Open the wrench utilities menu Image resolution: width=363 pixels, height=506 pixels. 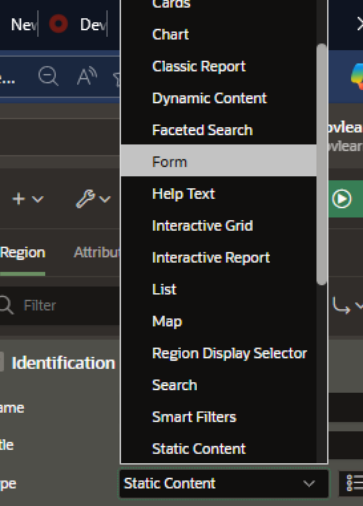click(93, 199)
